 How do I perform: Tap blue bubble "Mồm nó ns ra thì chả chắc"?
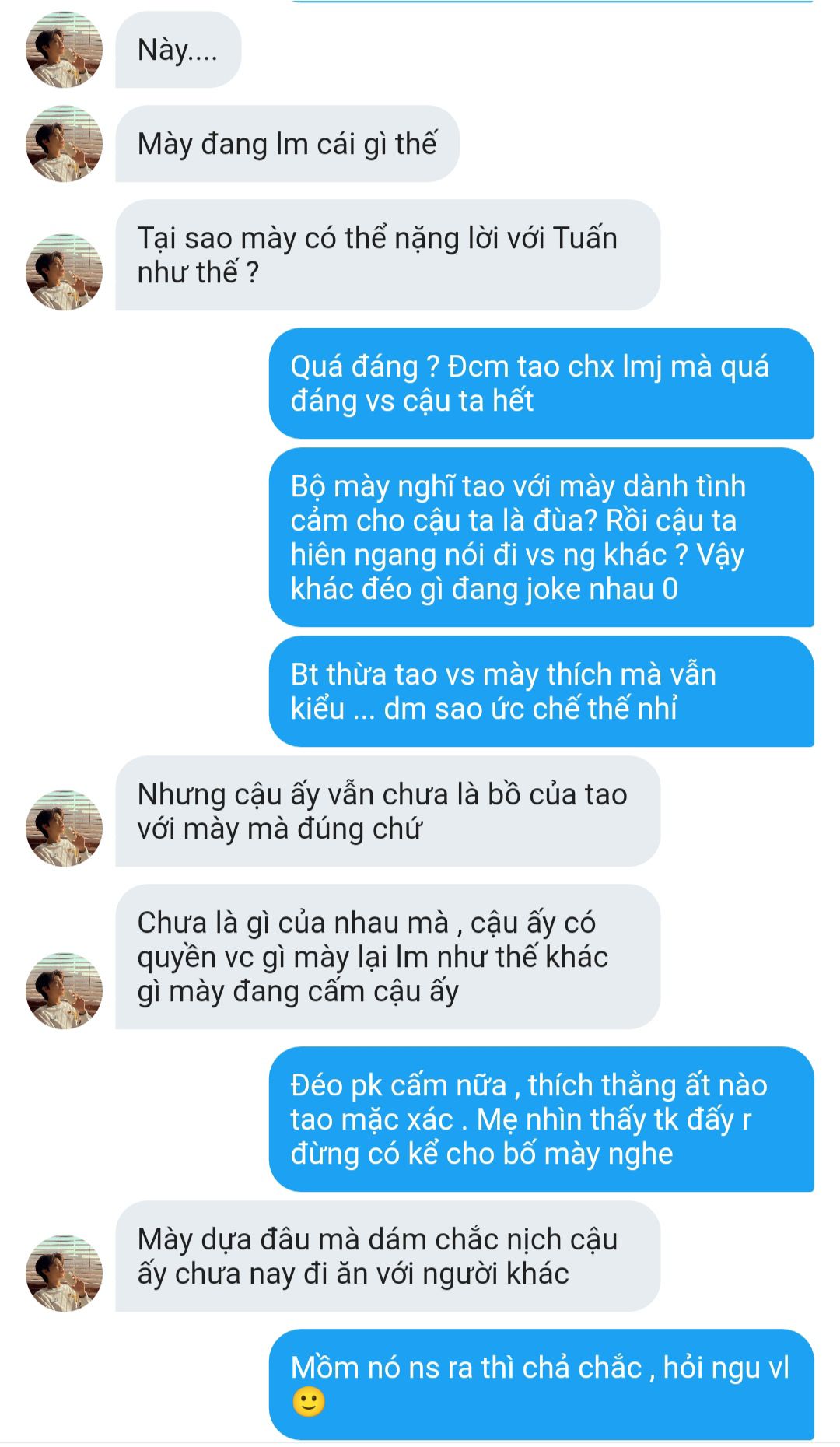[x=541, y=1385]
